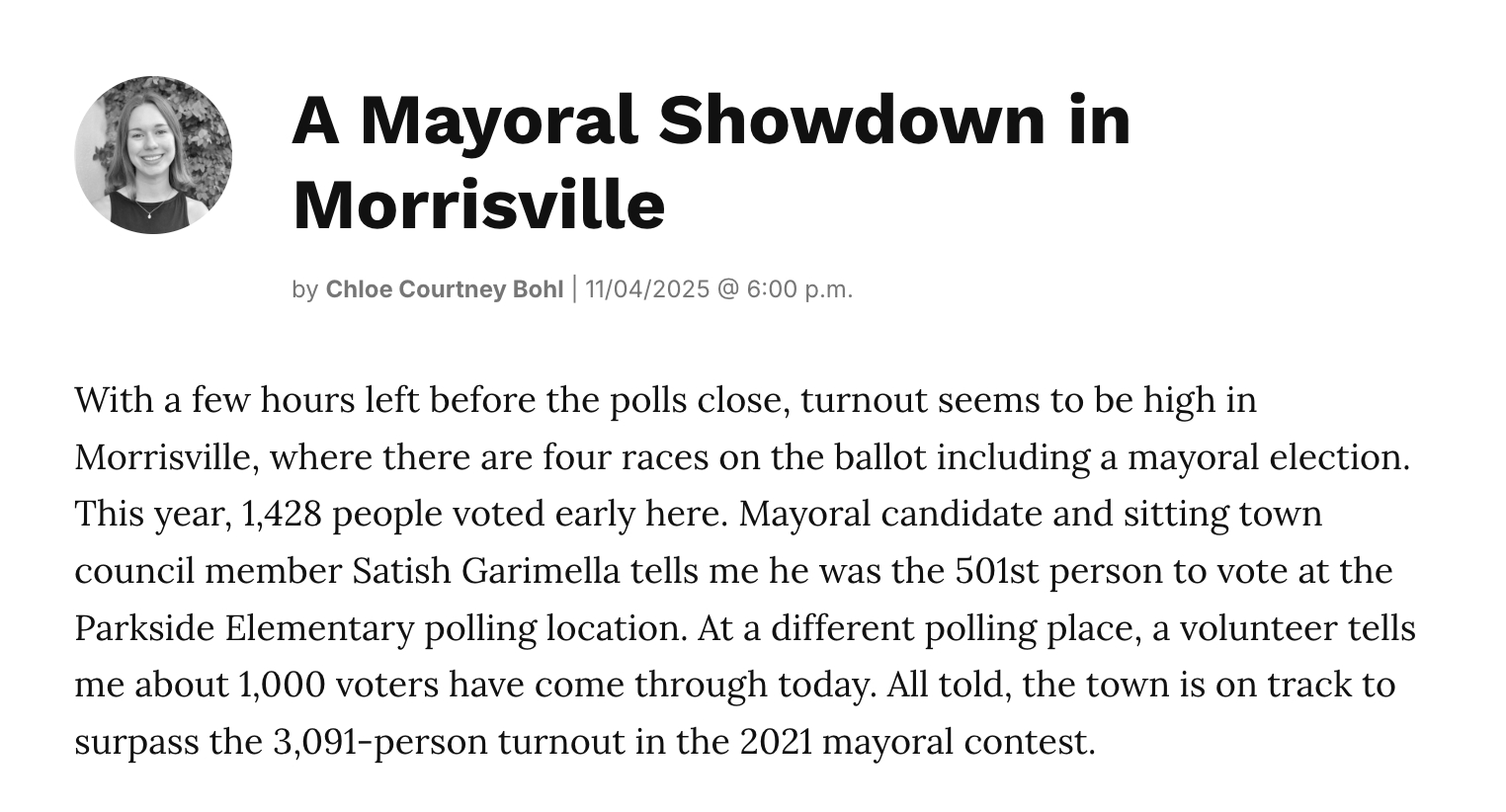Click the 11/04/2025 publication date

[647, 289]
